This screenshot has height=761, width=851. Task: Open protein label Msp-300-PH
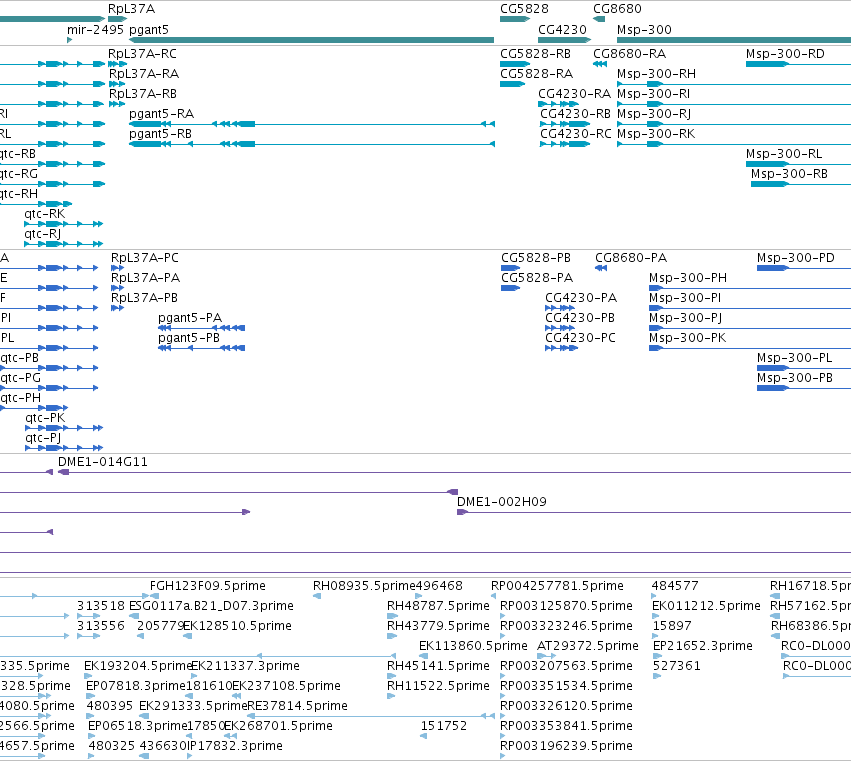688,278
